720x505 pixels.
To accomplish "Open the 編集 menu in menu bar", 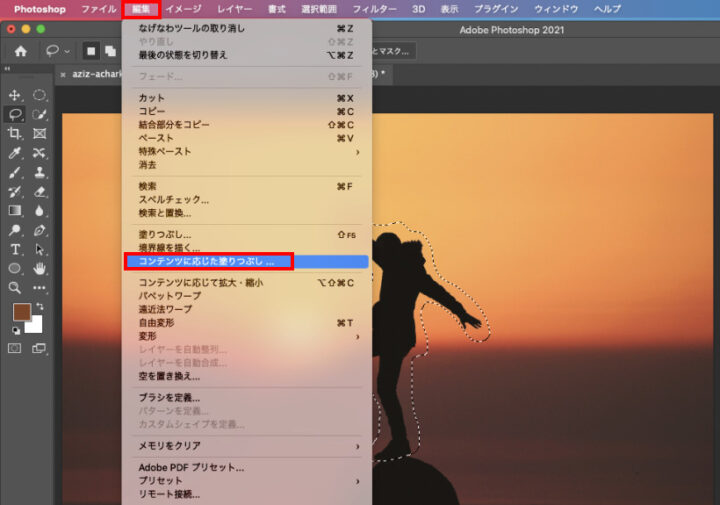I will click(141, 9).
